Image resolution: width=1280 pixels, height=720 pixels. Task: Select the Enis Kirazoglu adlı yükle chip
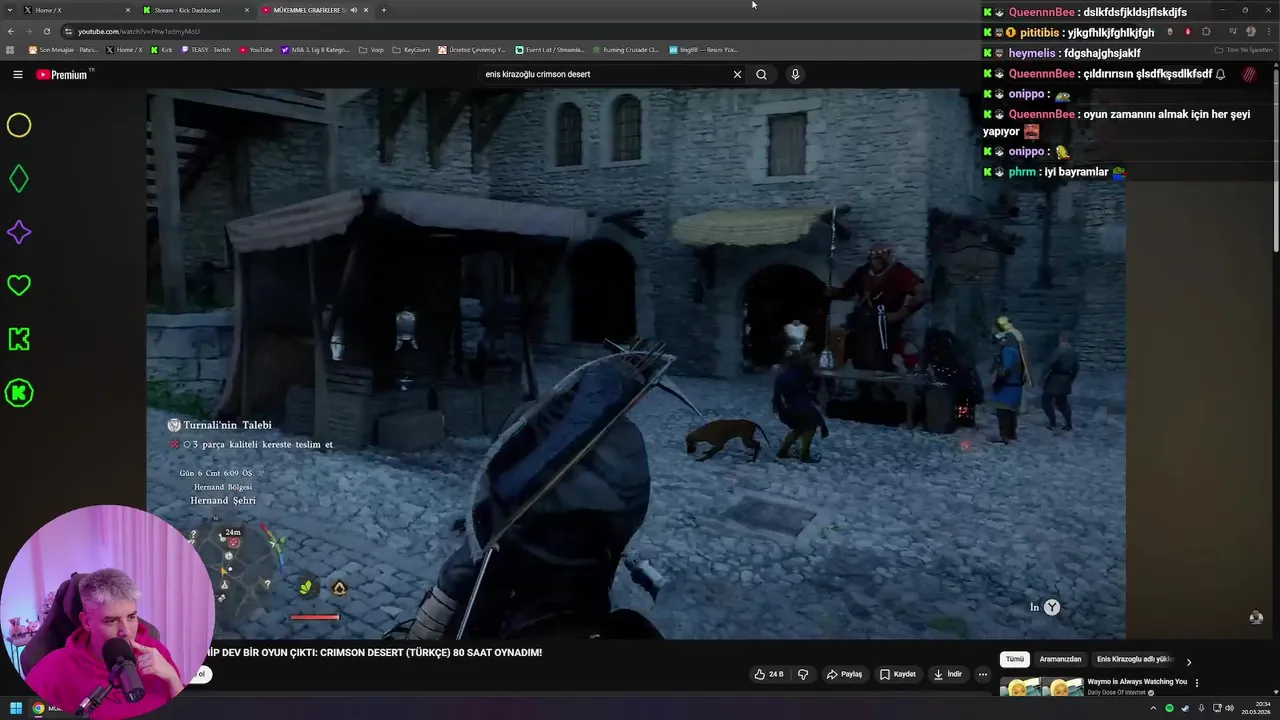pyautogui.click(x=1134, y=660)
